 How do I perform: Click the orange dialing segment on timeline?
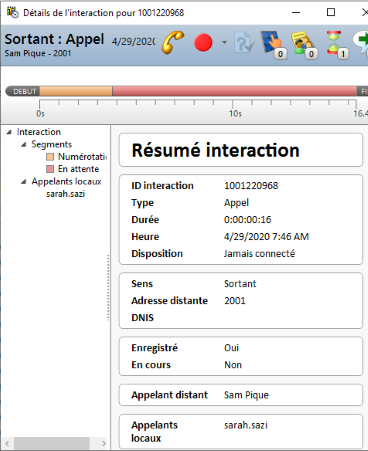tap(76, 91)
